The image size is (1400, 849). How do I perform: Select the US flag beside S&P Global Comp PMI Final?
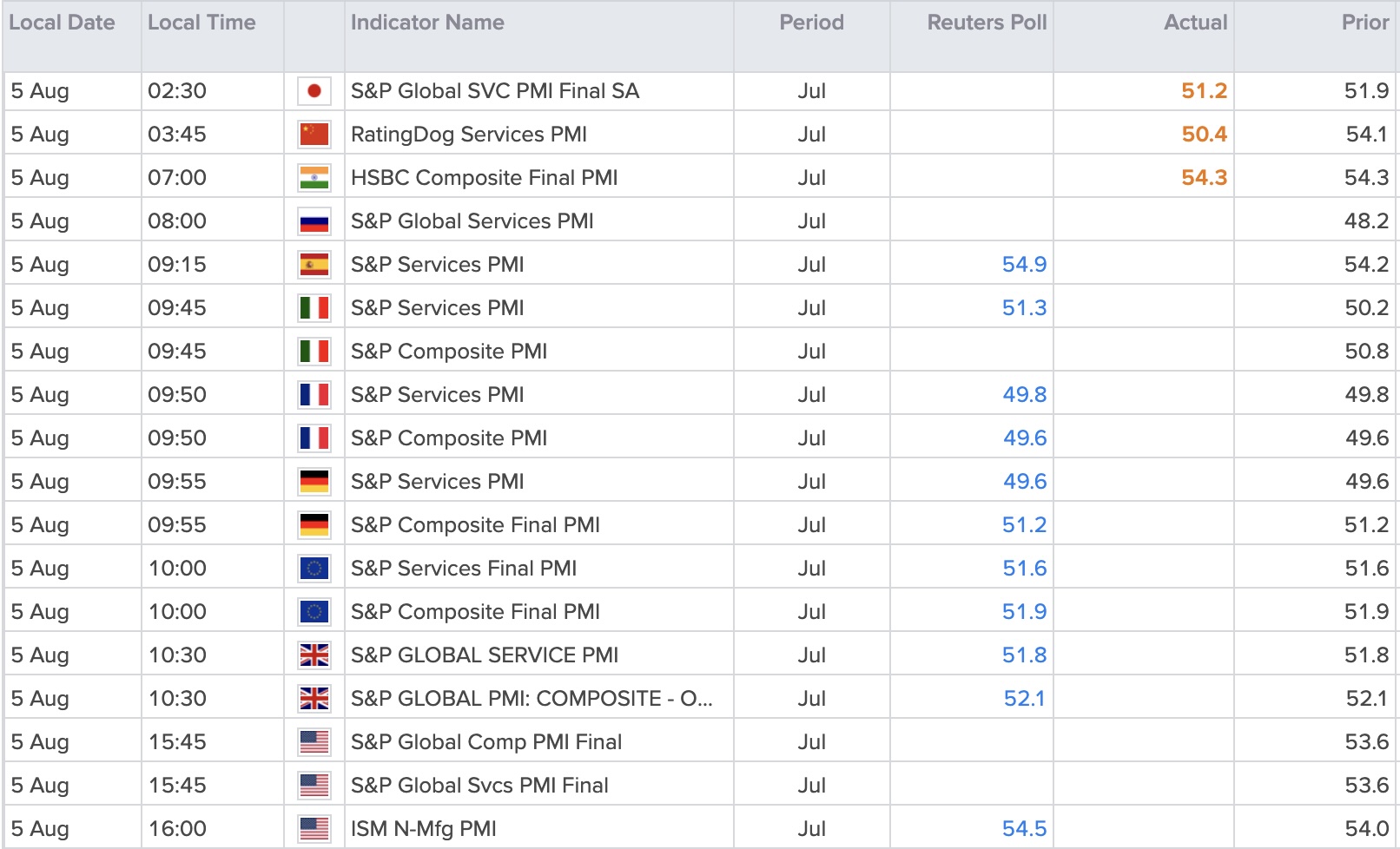coord(314,742)
